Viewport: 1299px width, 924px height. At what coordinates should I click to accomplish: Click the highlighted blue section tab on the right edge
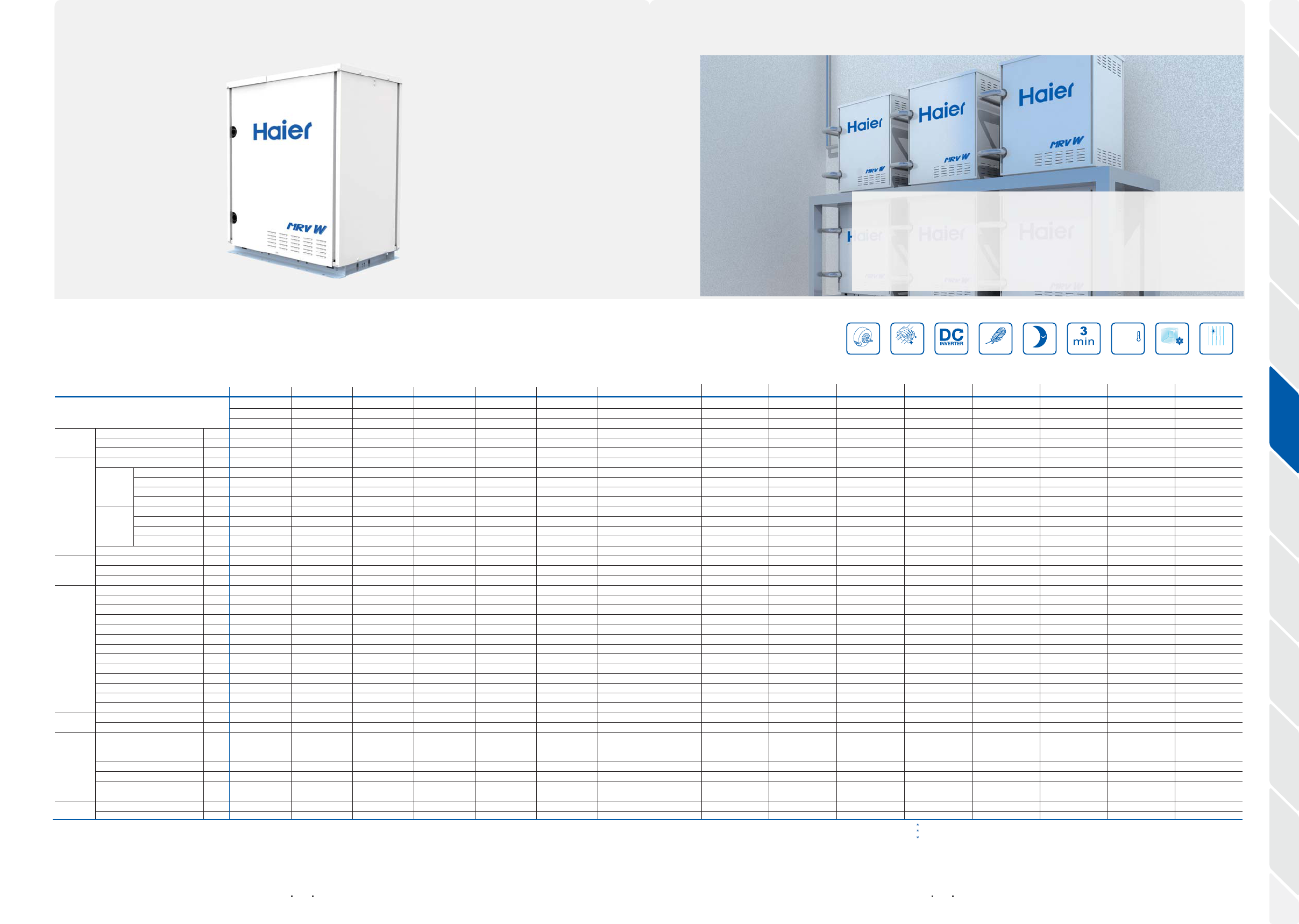[x=1284, y=420]
